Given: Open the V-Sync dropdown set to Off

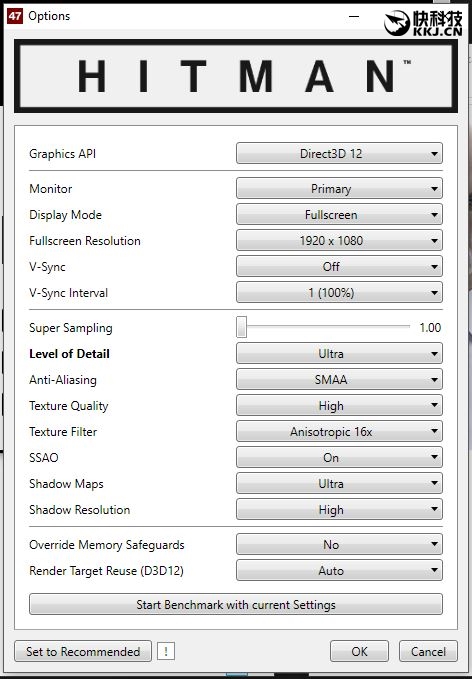Looking at the screenshot, I should (x=339, y=266).
